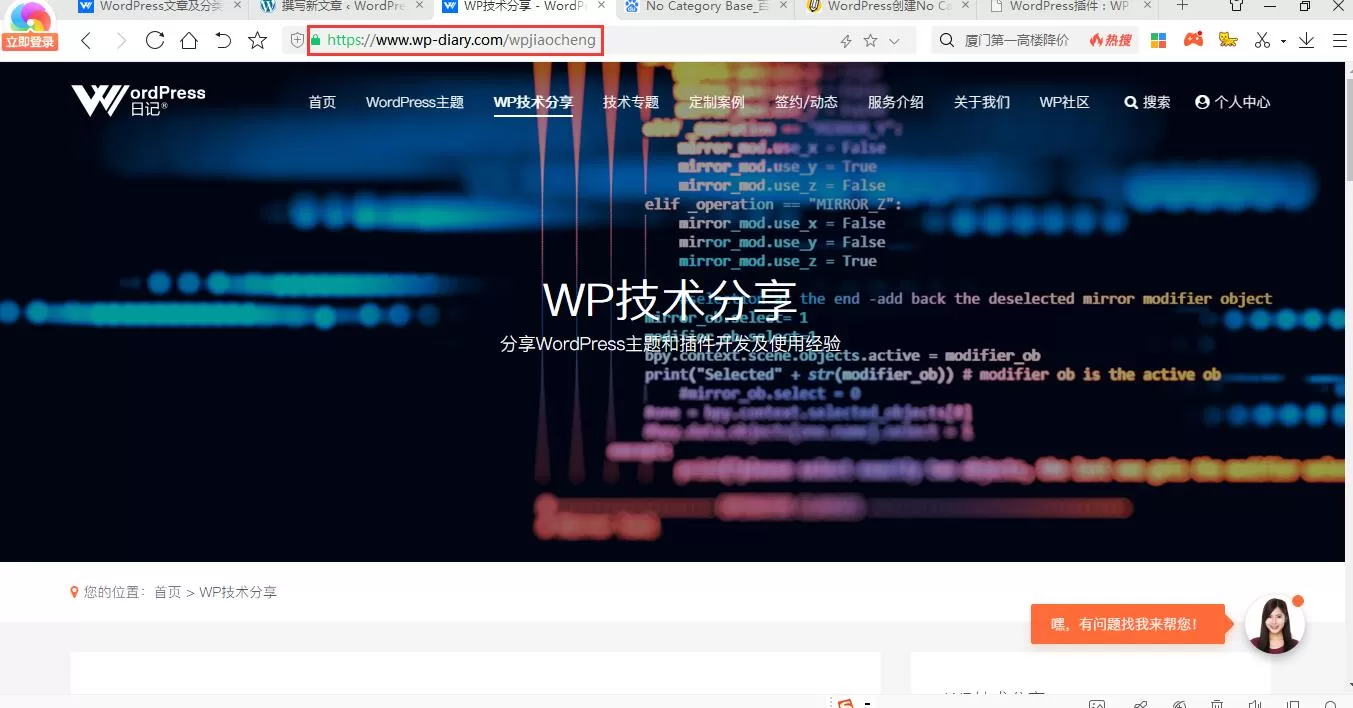Reload the page with the refresh icon
Viewport: 1353px width, 708px height.
(x=154, y=41)
